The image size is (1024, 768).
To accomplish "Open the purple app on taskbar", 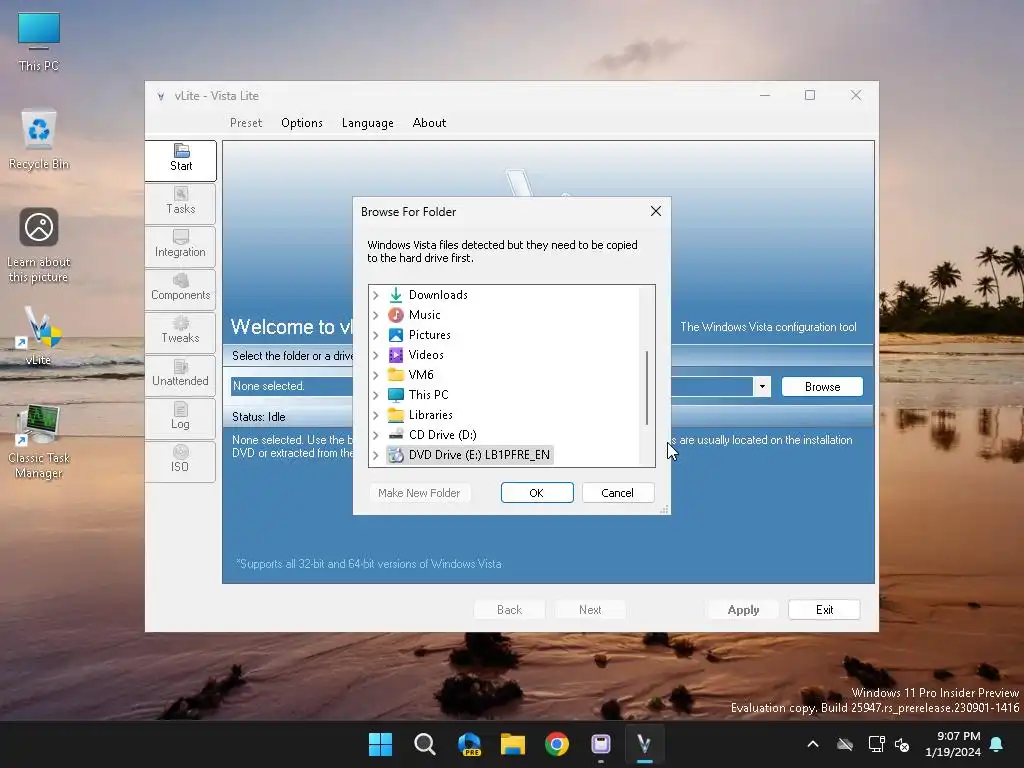I will coord(601,744).
